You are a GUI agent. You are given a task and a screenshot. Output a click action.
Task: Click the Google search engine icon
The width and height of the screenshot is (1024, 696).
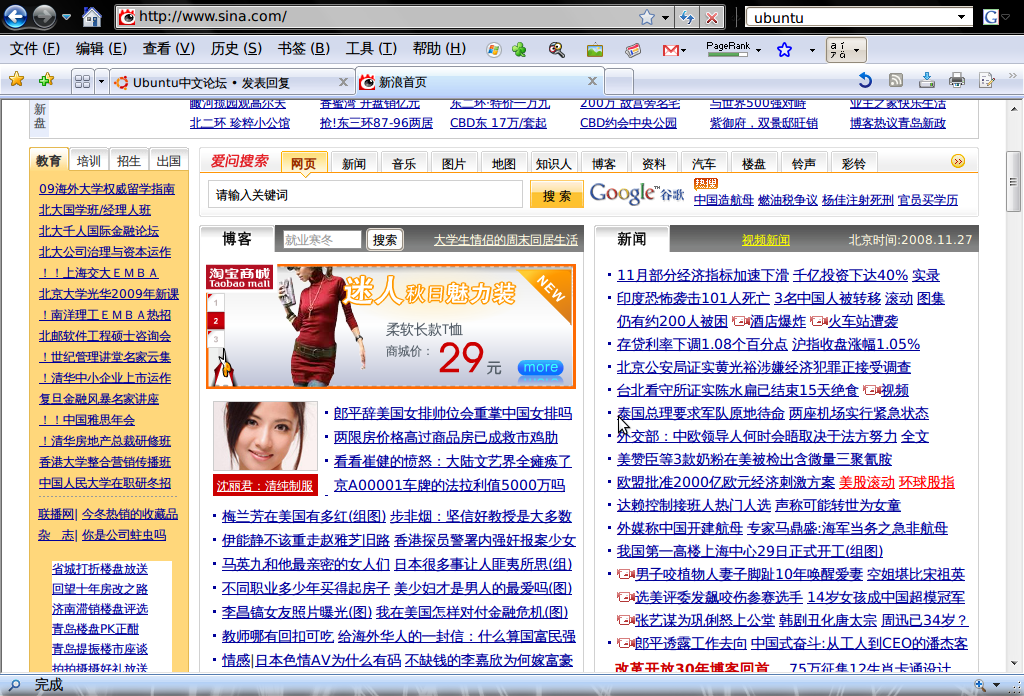(x=991, y=18)
